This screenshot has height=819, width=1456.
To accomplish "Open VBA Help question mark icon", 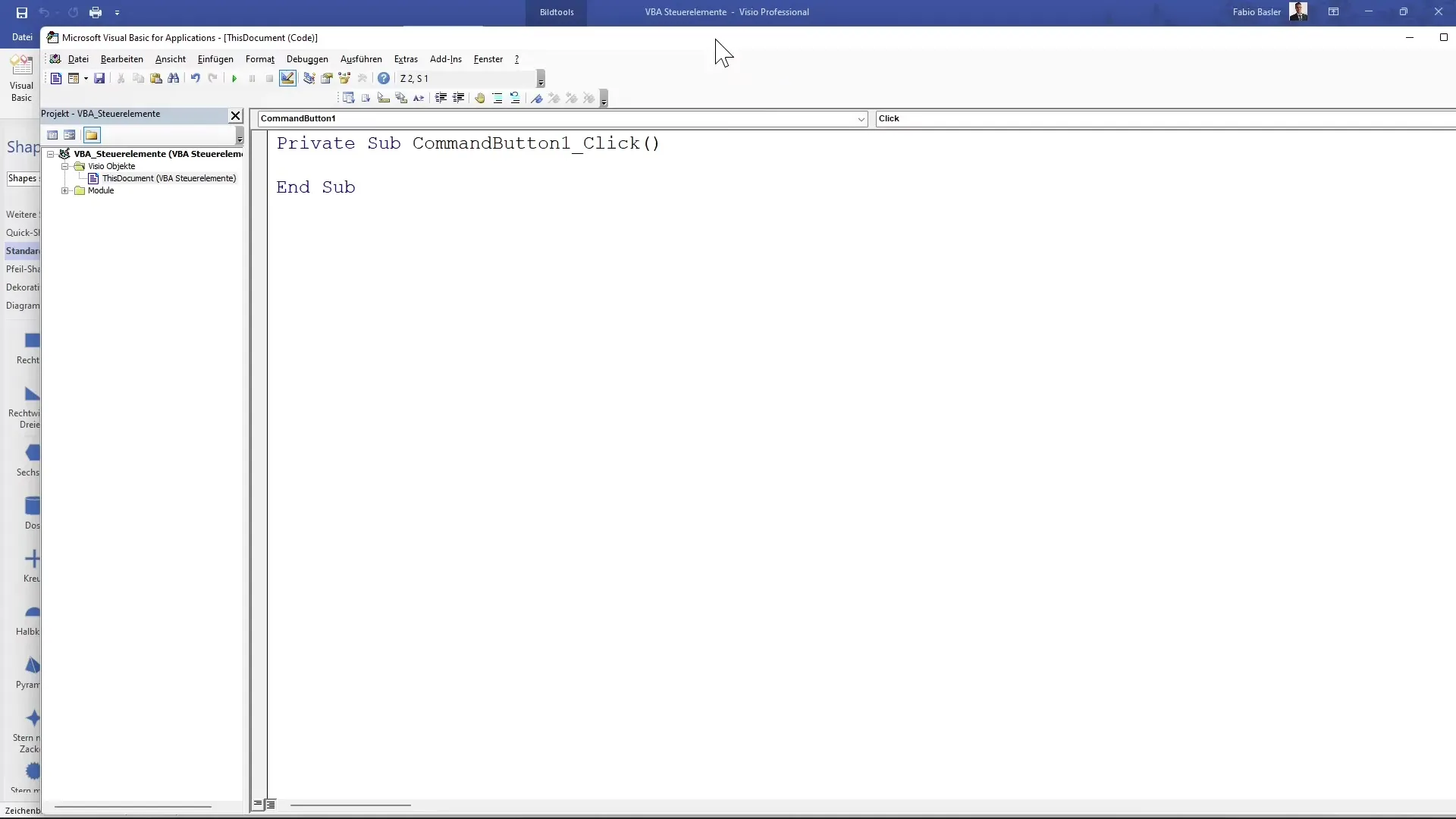I will 384,78.
